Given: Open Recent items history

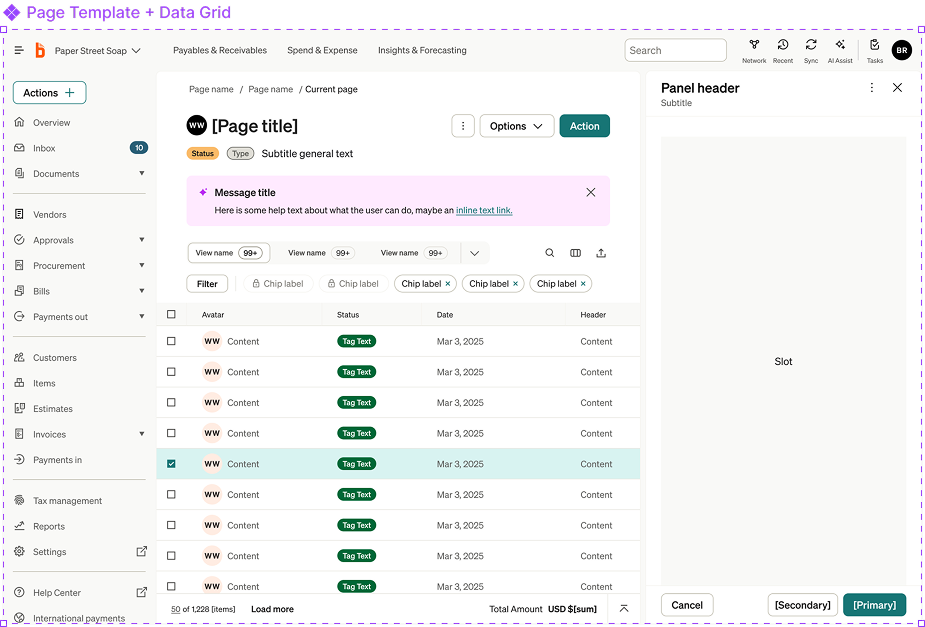Looking at the screenshot, I should 782,48.
